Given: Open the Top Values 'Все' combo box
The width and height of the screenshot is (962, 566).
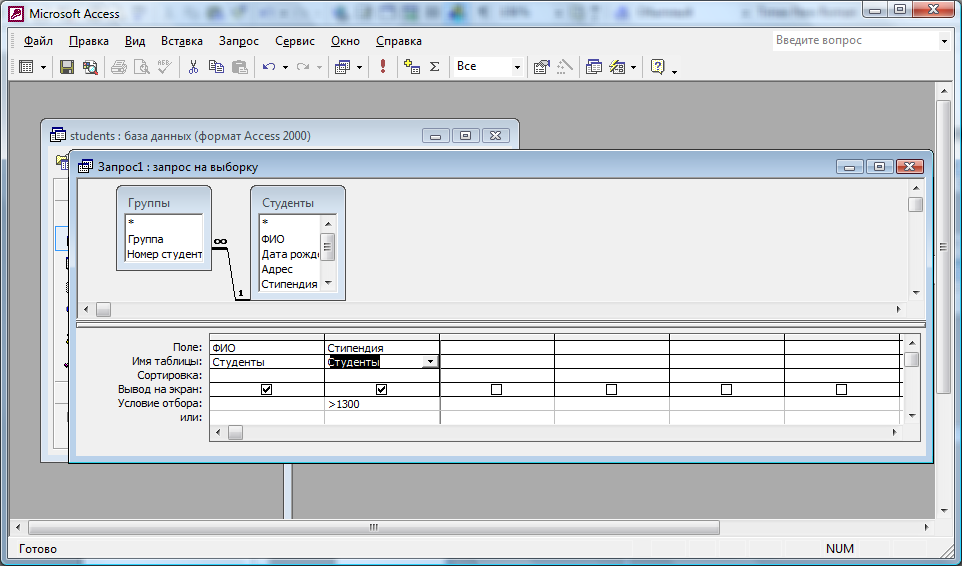Looking at the screenshot, I should coord(488,67).
